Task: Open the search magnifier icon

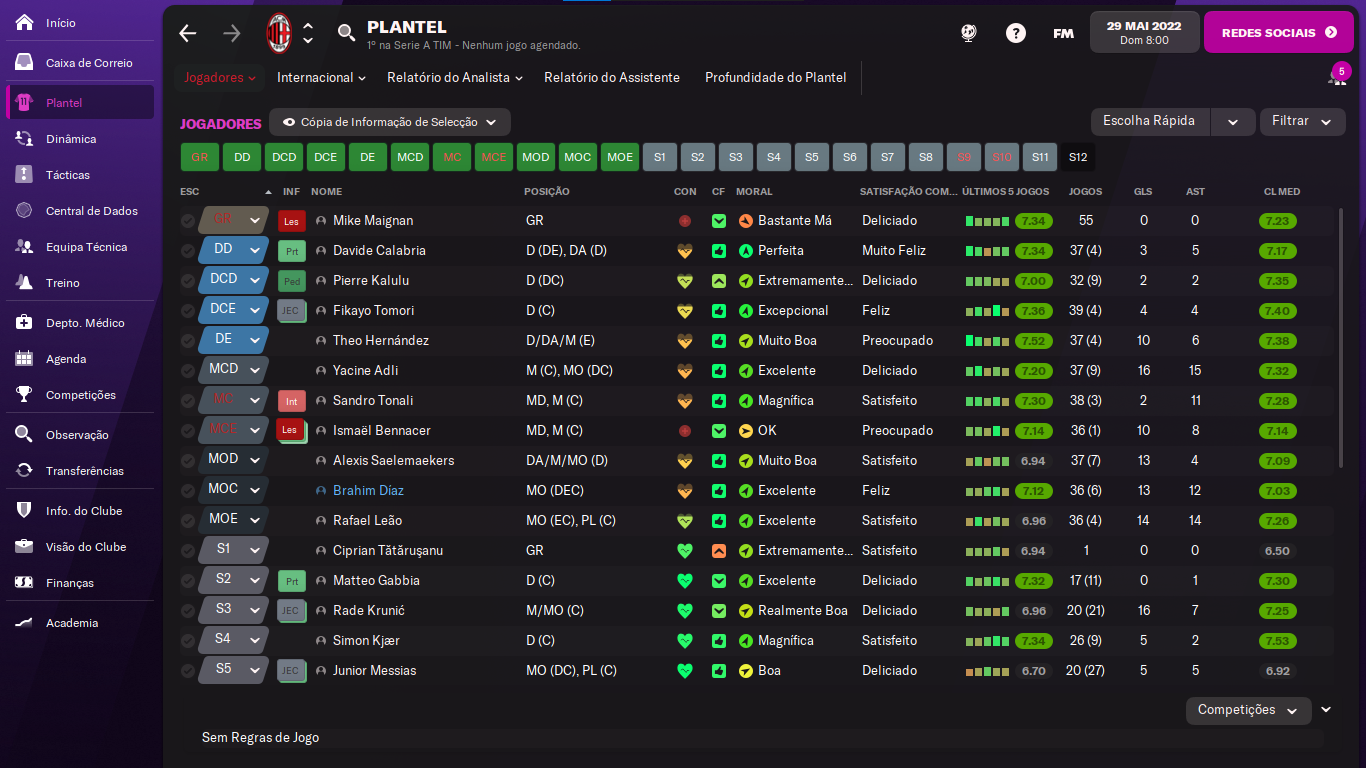Action: [346, 33]
